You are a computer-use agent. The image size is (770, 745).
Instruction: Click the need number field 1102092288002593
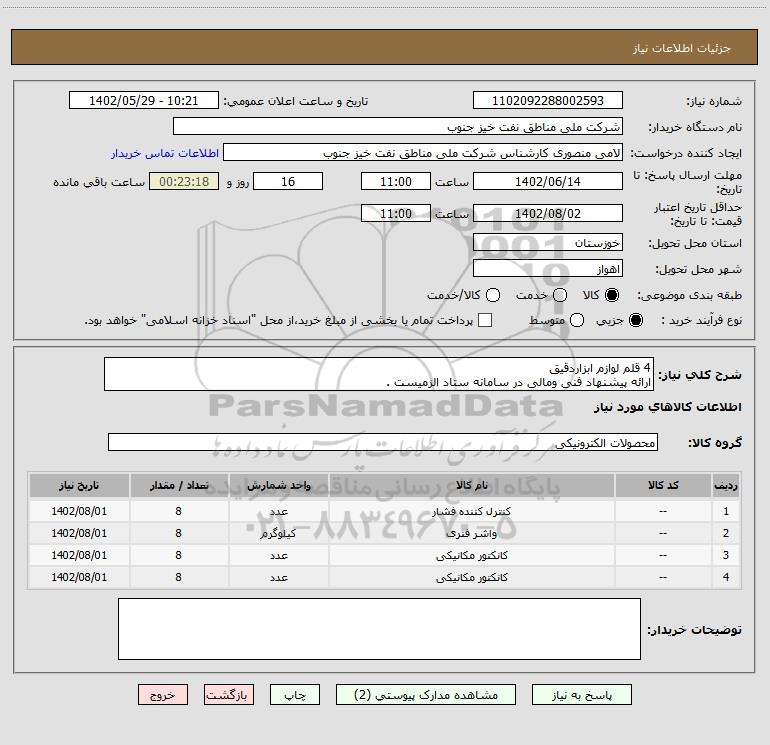[x=548, y=100]
